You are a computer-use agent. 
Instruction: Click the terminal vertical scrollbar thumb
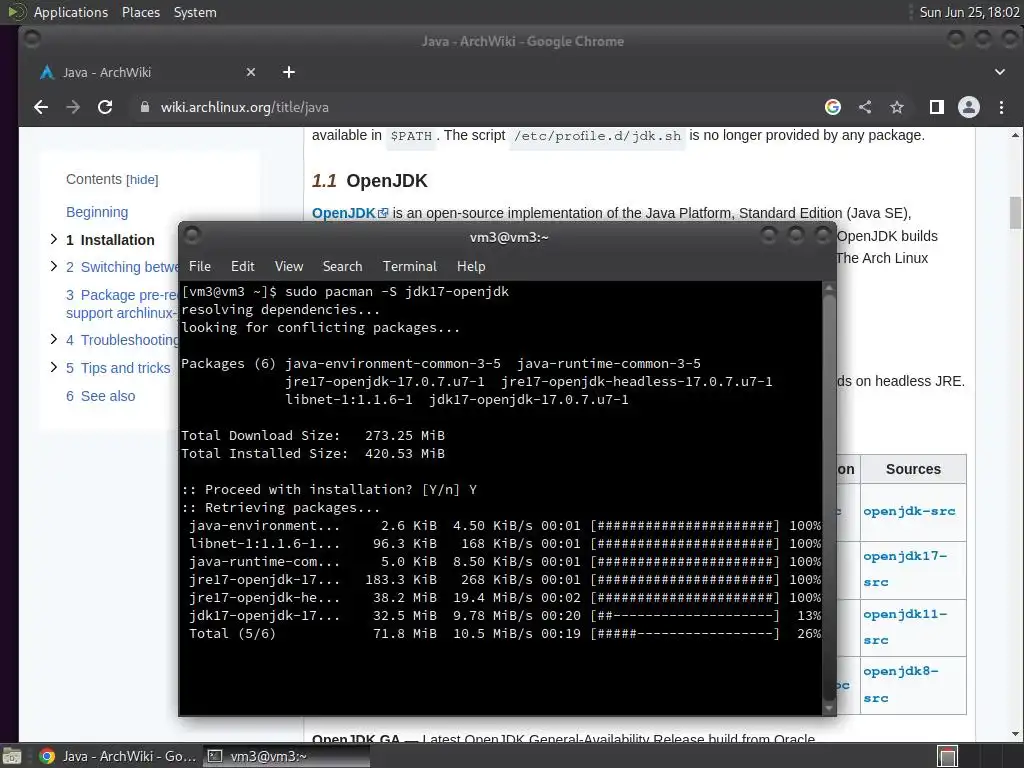pyautogui.click(x=829, y=496)
